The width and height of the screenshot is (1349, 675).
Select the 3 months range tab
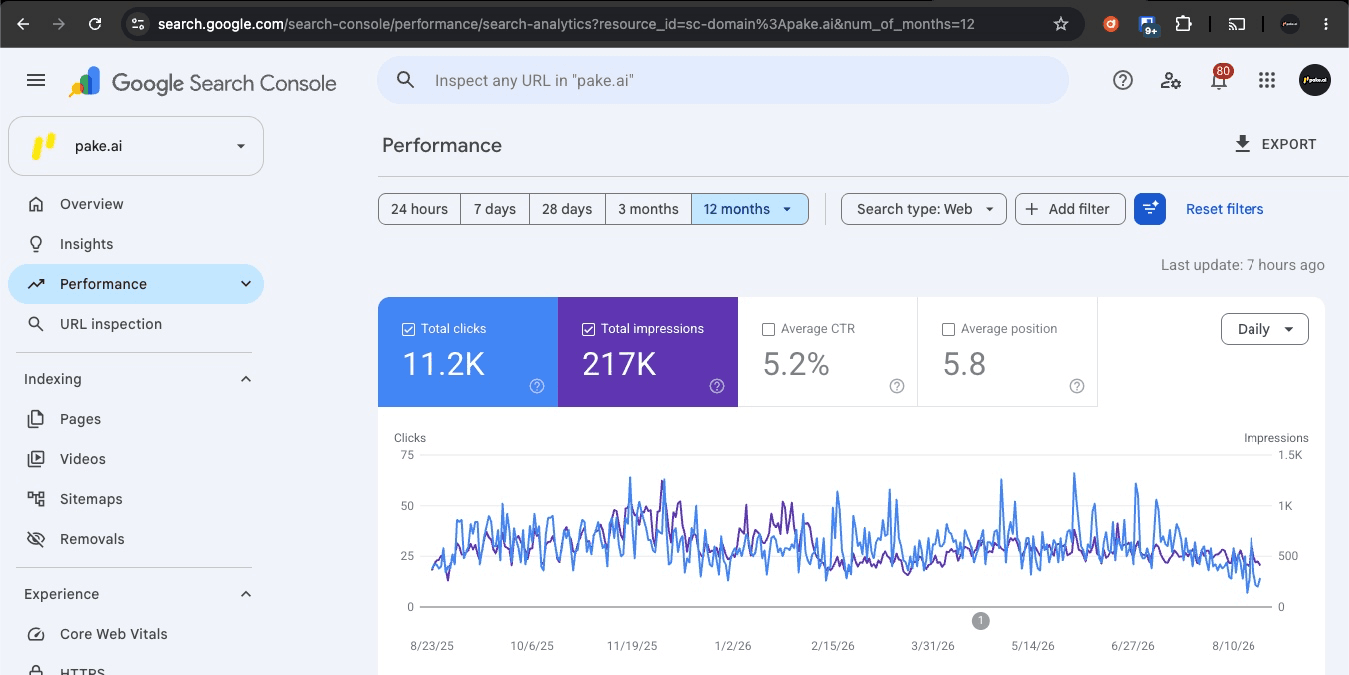(648, 209)
